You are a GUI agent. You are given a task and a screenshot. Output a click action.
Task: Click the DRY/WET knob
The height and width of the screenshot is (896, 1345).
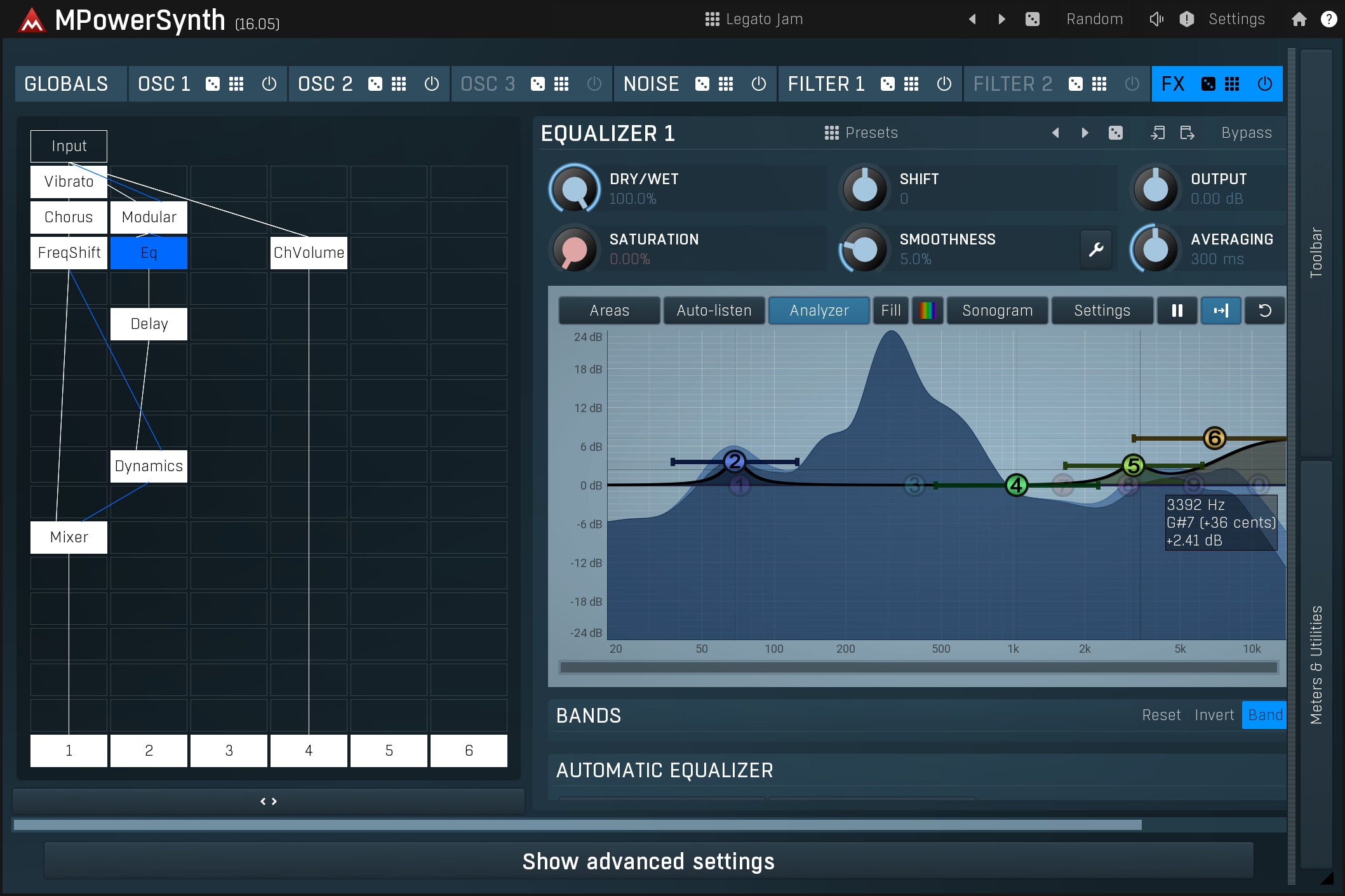pos(574,189)
